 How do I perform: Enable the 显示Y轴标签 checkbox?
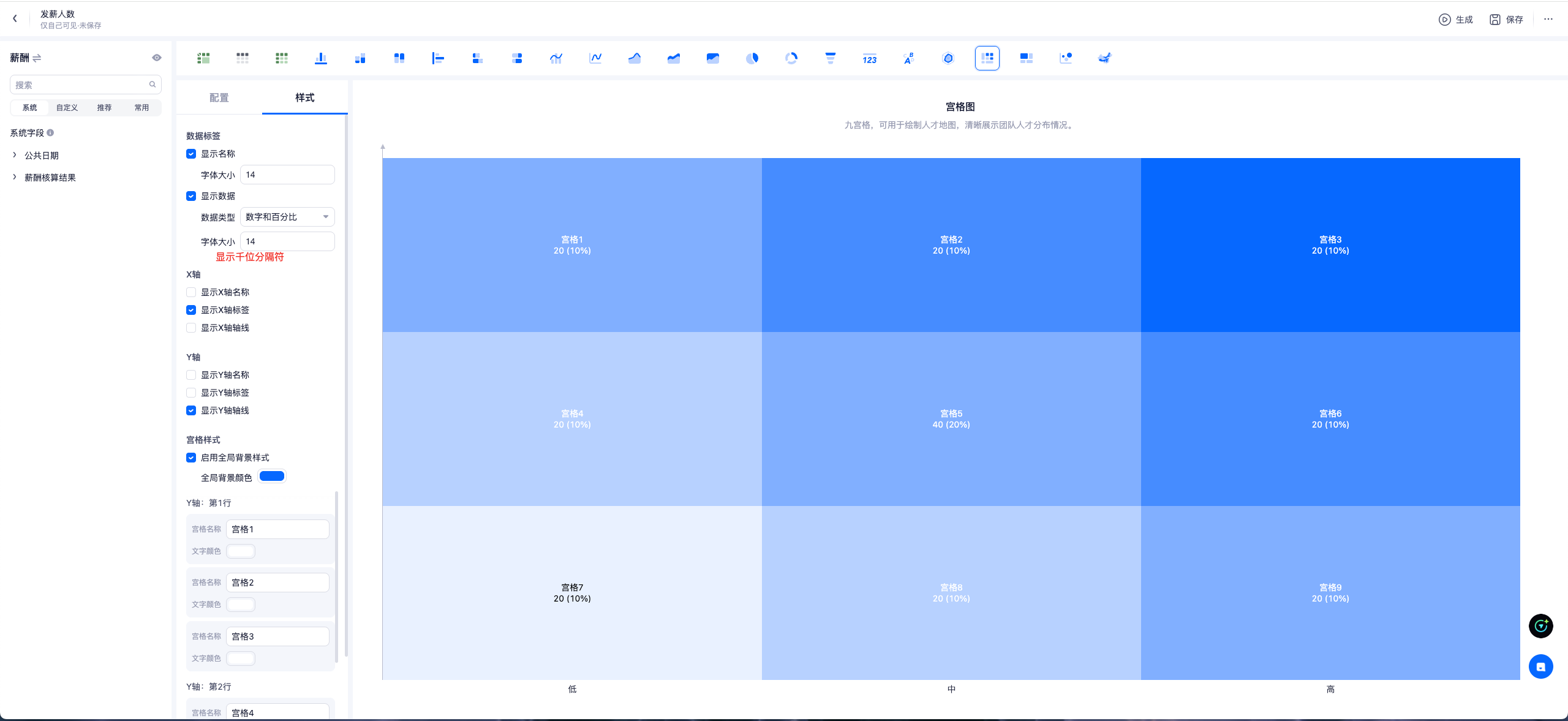[x=191, y=393]
